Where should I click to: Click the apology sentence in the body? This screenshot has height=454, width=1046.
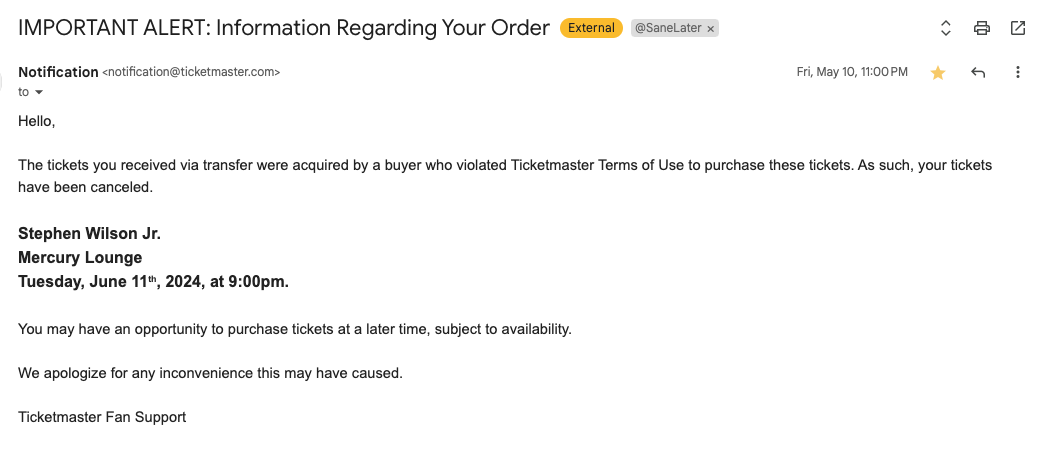210,373
